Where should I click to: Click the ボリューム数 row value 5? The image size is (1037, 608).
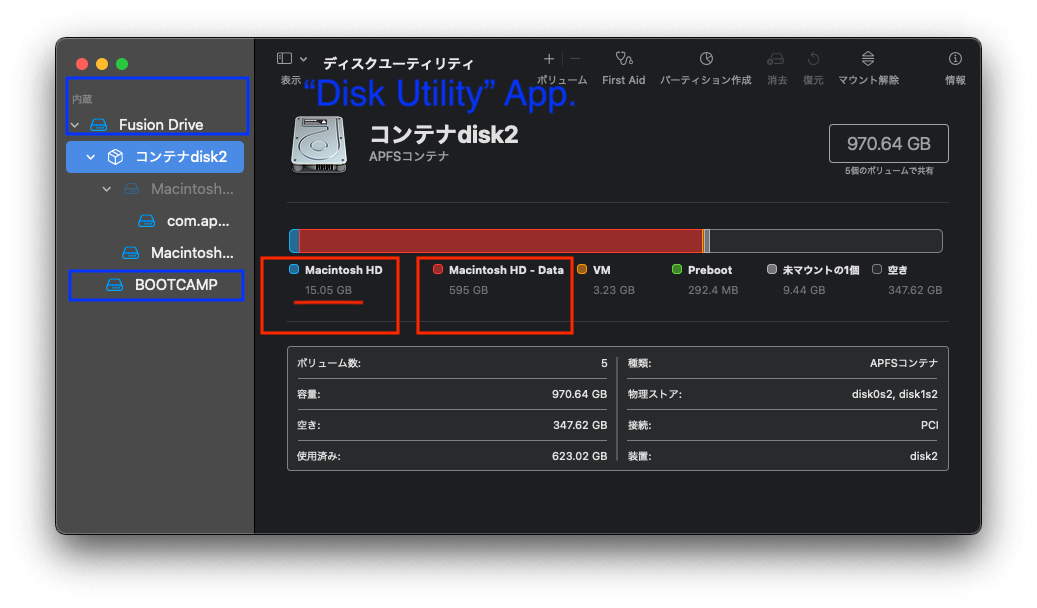604,363
